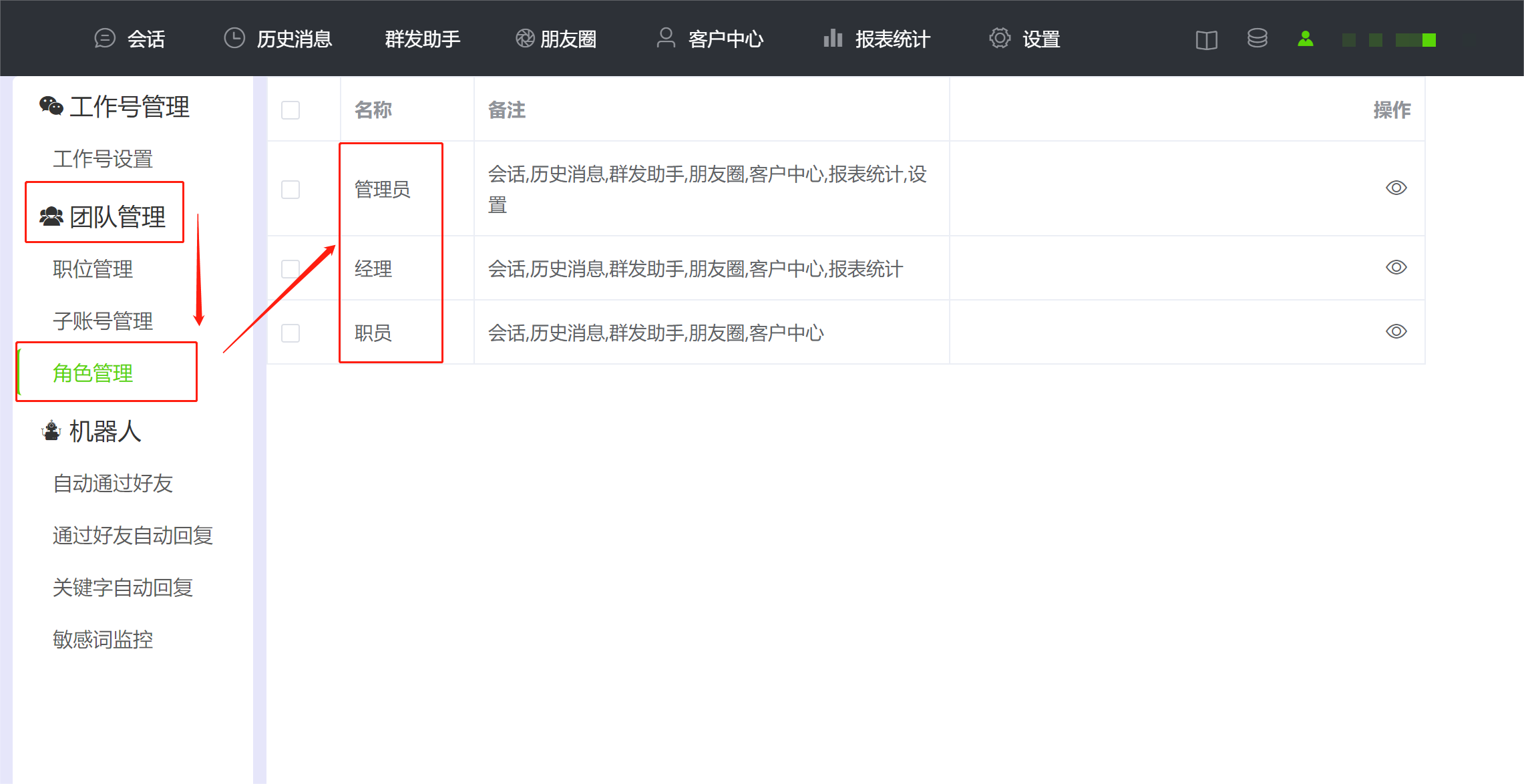Click the clock icon beside 历史消息
1524x784 pixels.
click(234, 38)
